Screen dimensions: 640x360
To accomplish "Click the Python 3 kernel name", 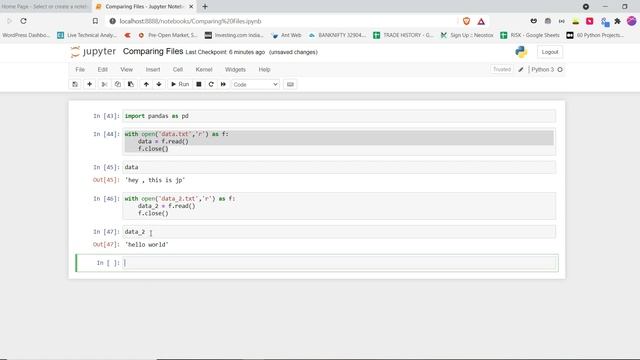I will point(542,70).
